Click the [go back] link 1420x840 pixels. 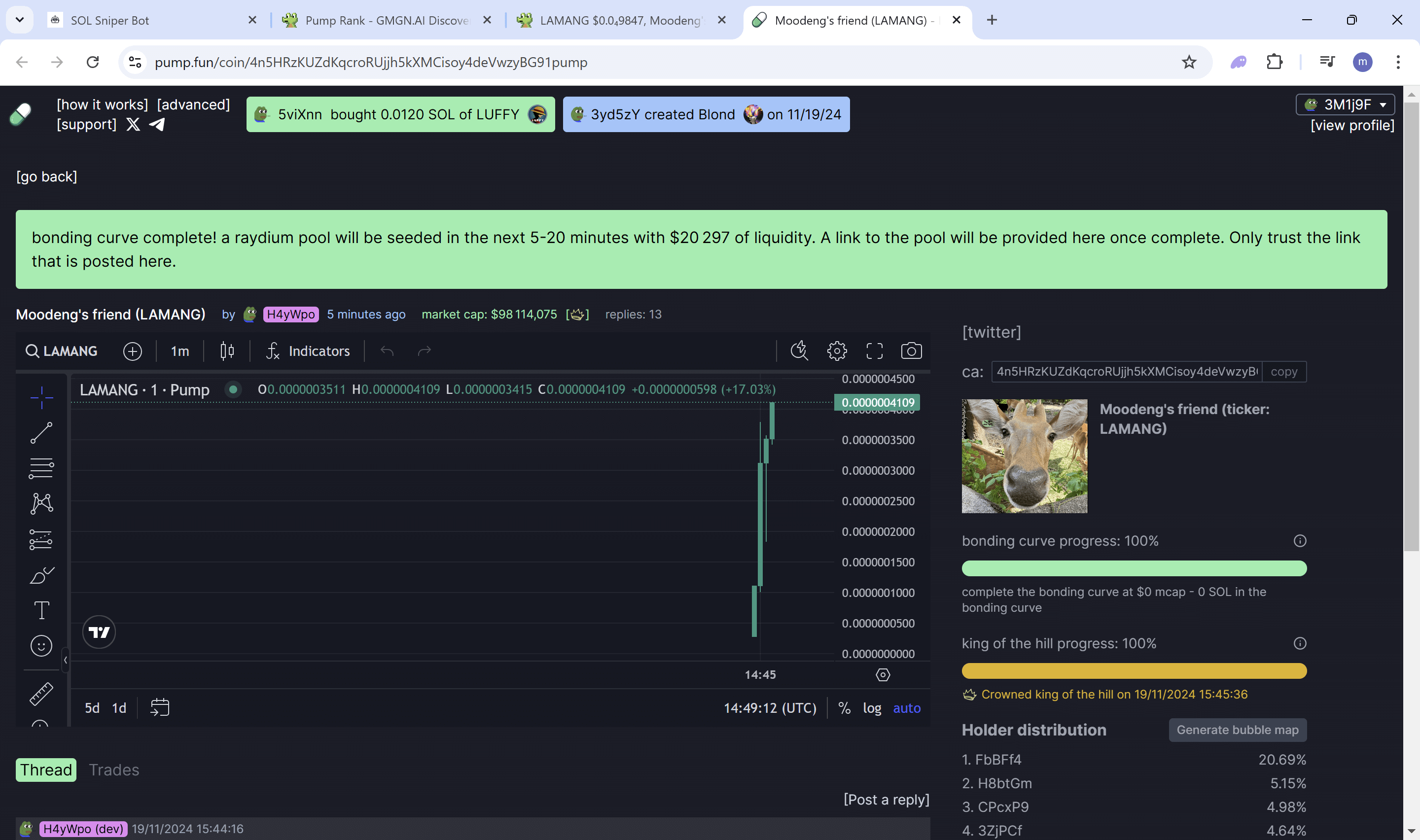point(46,176)
